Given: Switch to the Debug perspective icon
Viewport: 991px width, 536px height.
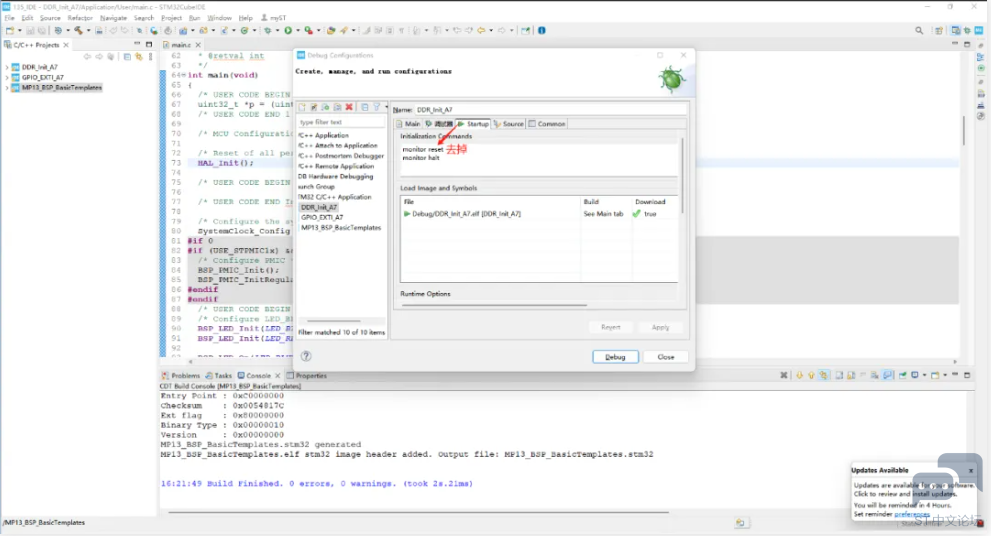Looking at the screenshot, I should pyautogui.click(x=967, y=30).
